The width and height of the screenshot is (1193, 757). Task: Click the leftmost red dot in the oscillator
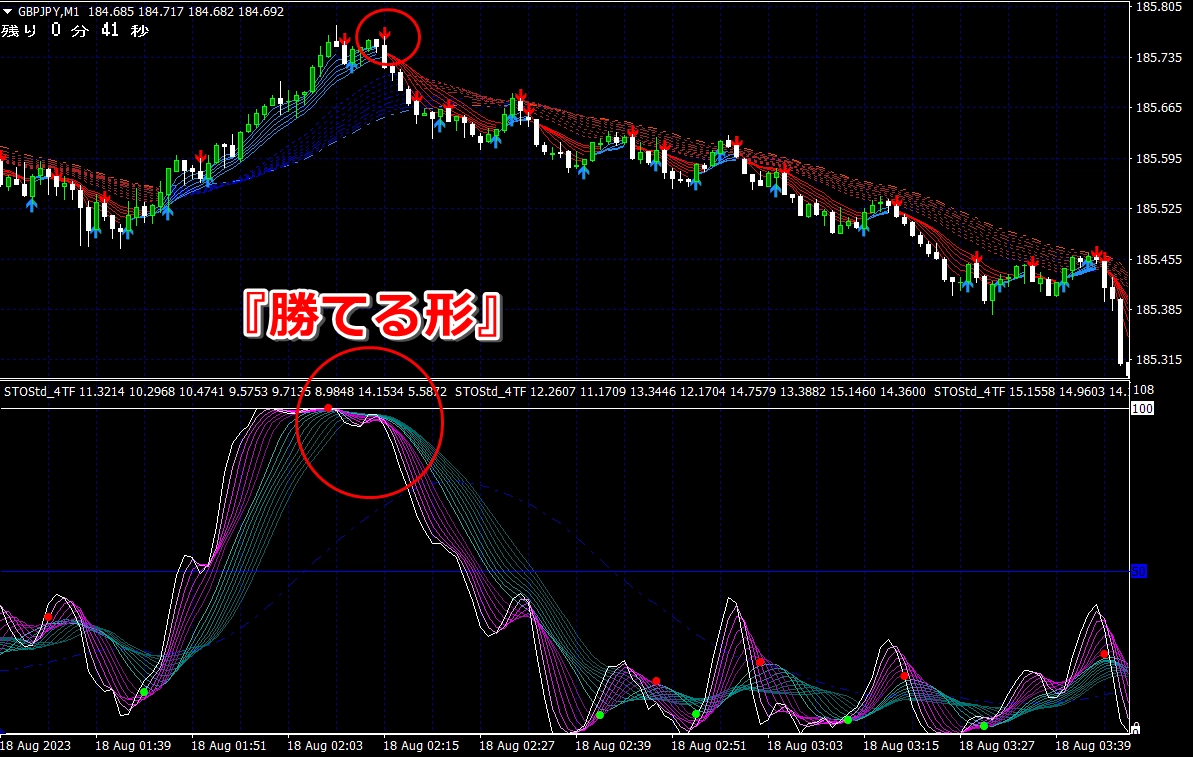48,617
